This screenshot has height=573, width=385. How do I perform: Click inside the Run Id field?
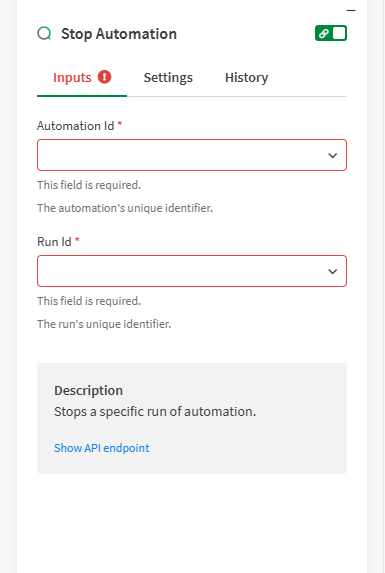(x=192, y=271)
